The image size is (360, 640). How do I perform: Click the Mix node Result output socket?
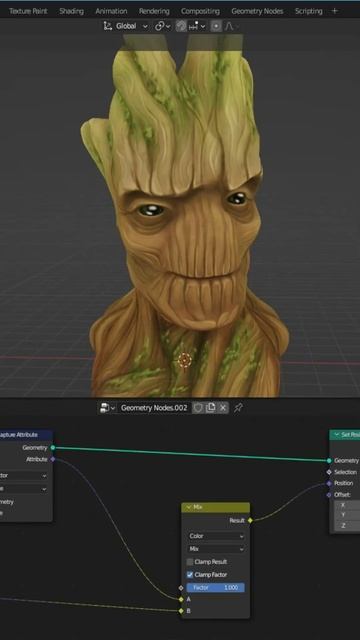[250, 520]
